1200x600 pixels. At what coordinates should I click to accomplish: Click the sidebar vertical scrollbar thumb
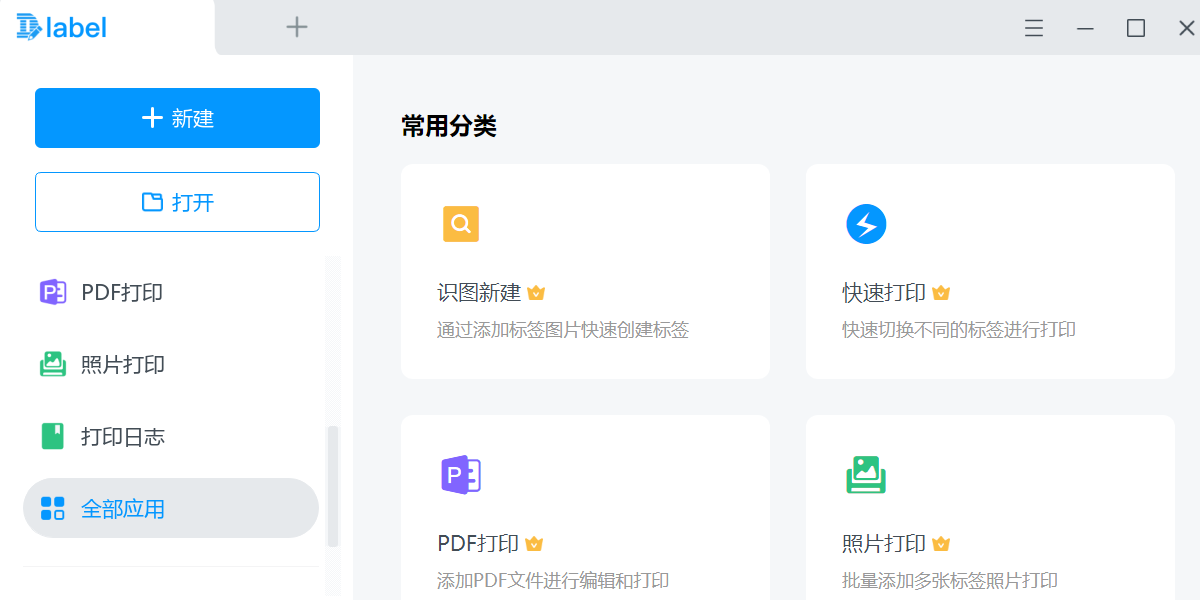[x=333, y=486]
